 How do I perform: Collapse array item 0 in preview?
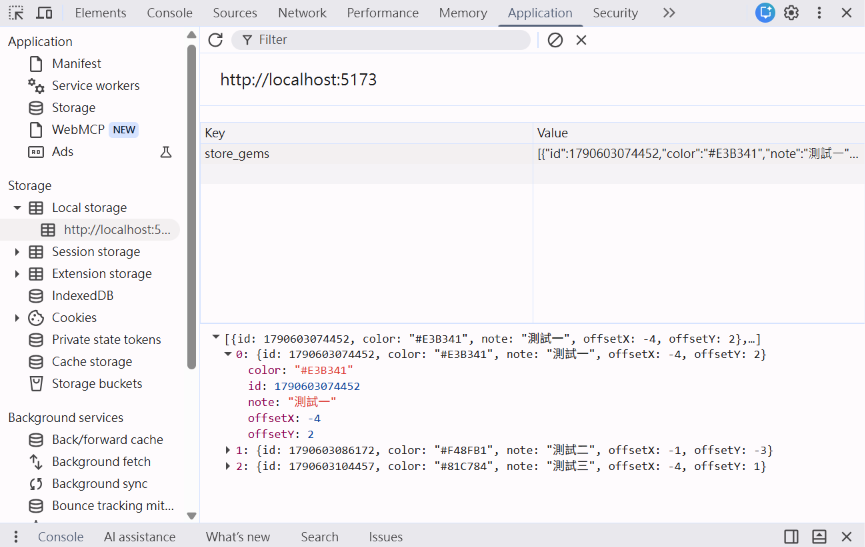pos(228,354)
